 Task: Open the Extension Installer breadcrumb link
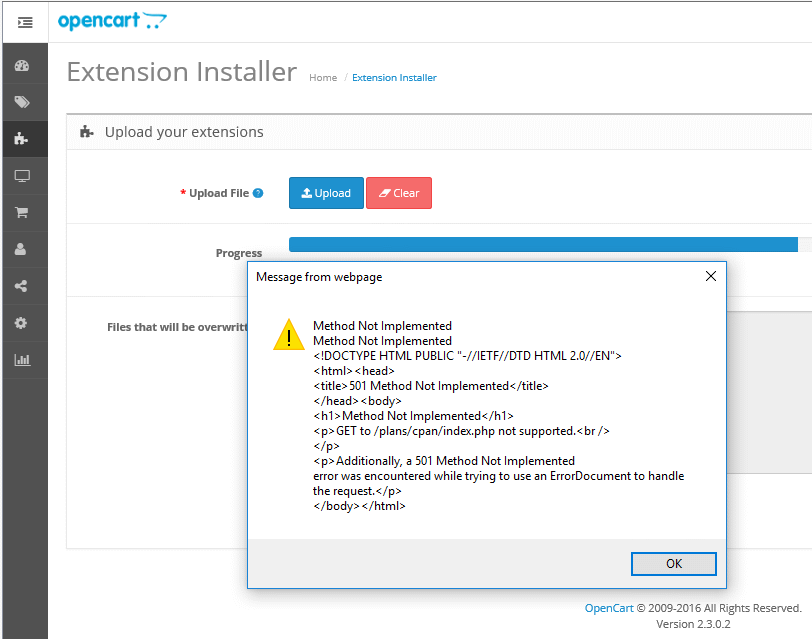394,78
